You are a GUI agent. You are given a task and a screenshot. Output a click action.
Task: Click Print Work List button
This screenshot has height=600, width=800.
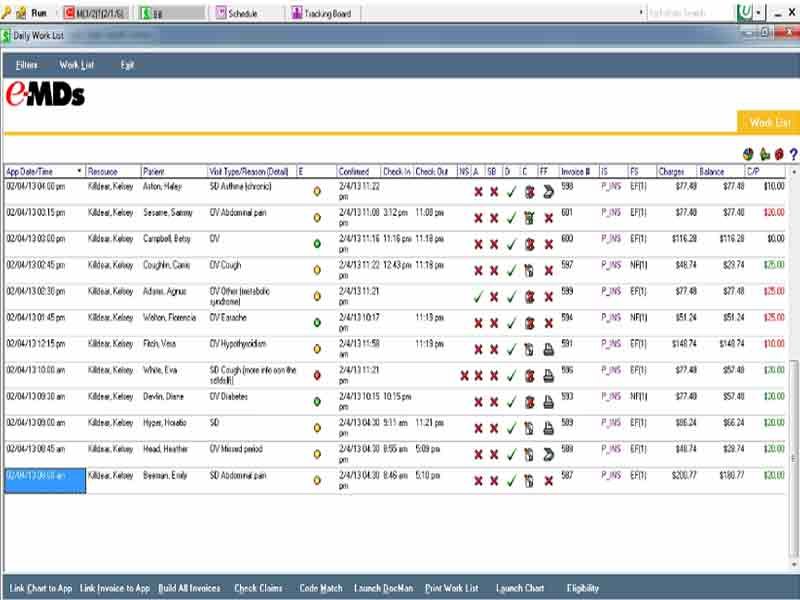click(x=452, y=588)
